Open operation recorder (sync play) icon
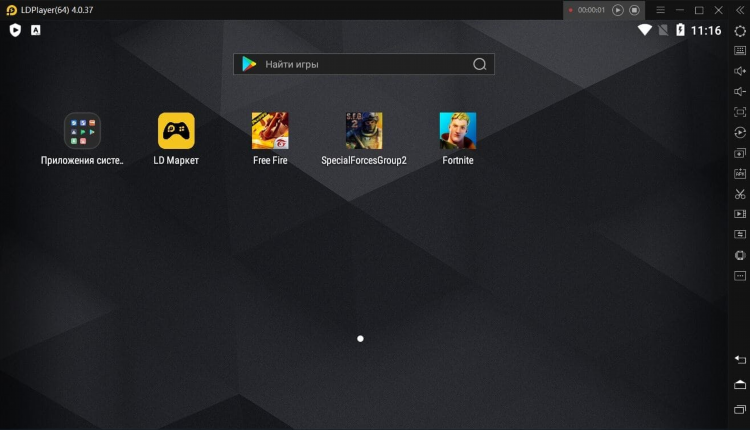This screenshot has height=430, width=750. pos(740,132)
